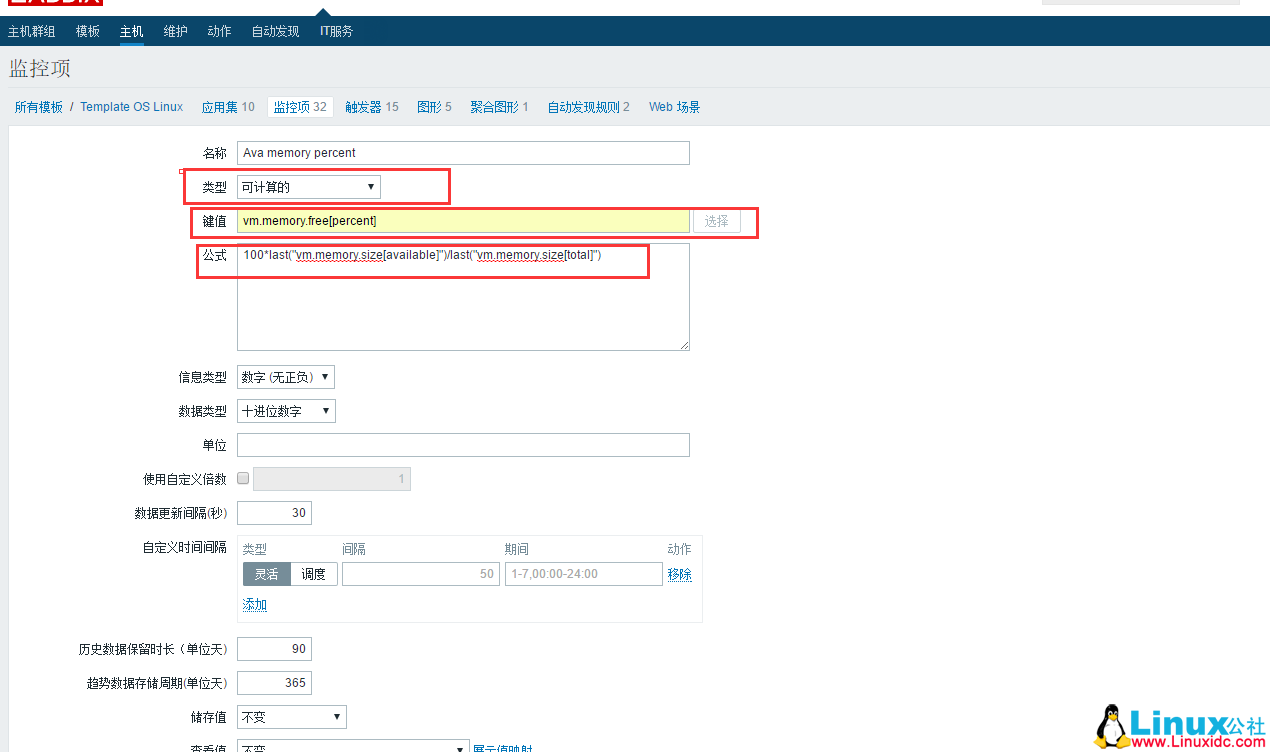Enable the 使用自定义倍数 checkbox
The height and width of the screenshot is (752, 1270).
coord(242,478)
